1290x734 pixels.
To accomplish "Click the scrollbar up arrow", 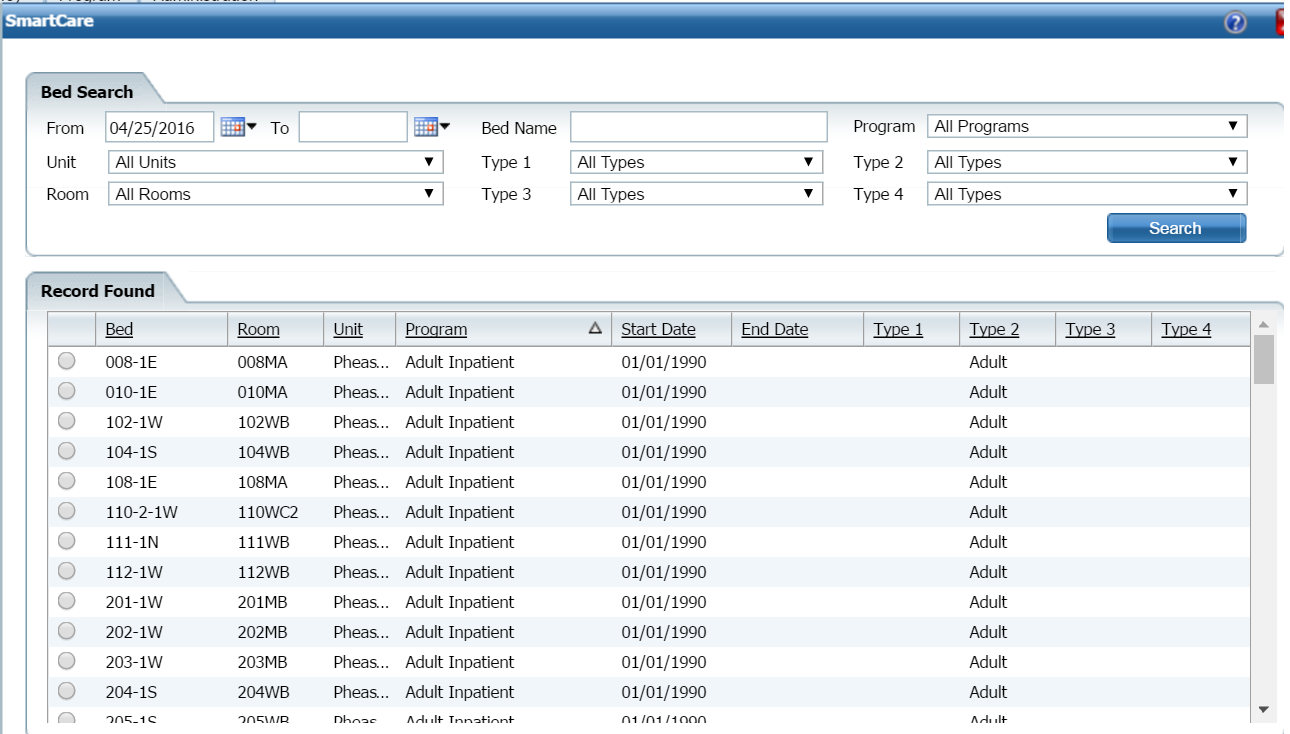I will point(1263,325).
